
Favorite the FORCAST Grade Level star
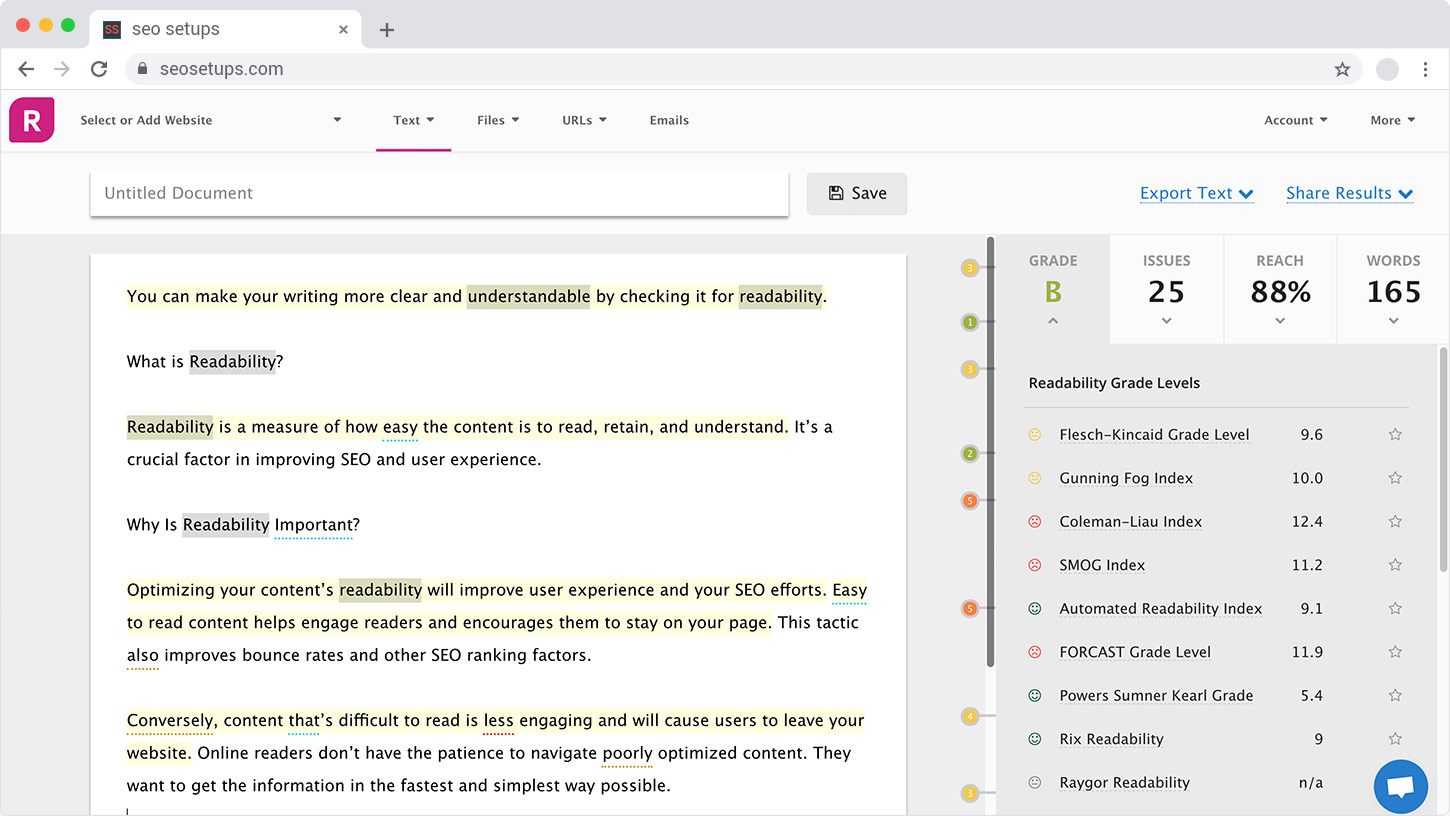tap(1395, 652)
